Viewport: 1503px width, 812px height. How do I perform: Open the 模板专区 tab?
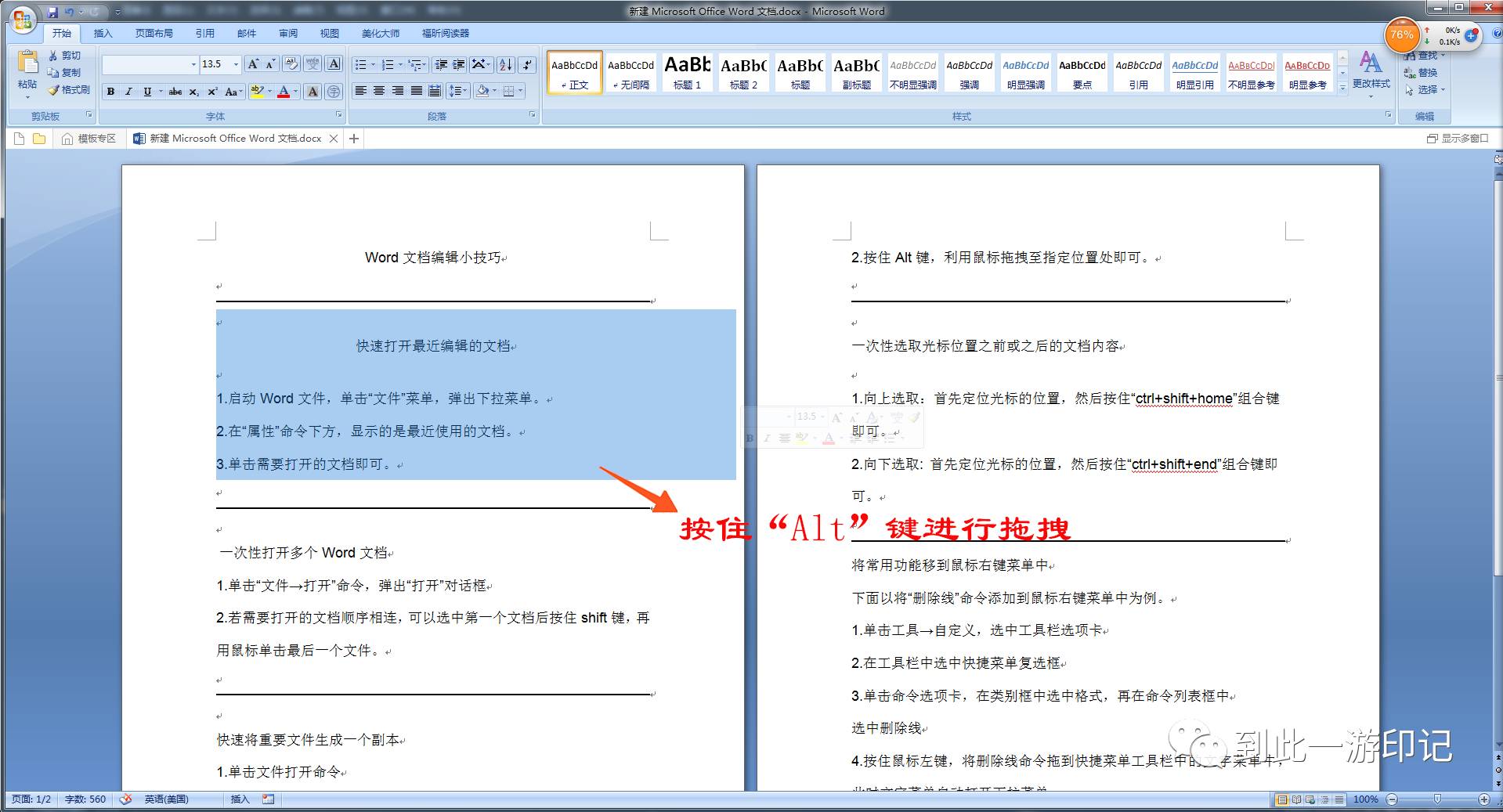pos(89,139)
